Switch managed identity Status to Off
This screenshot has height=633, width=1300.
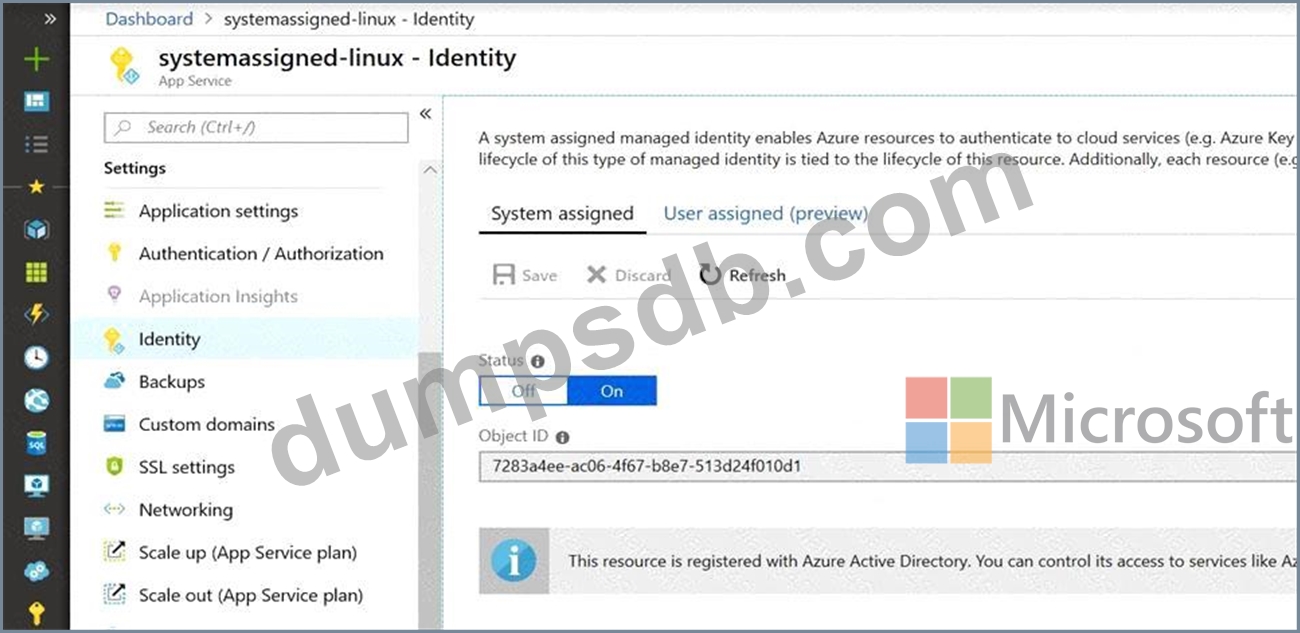point(523,391)
